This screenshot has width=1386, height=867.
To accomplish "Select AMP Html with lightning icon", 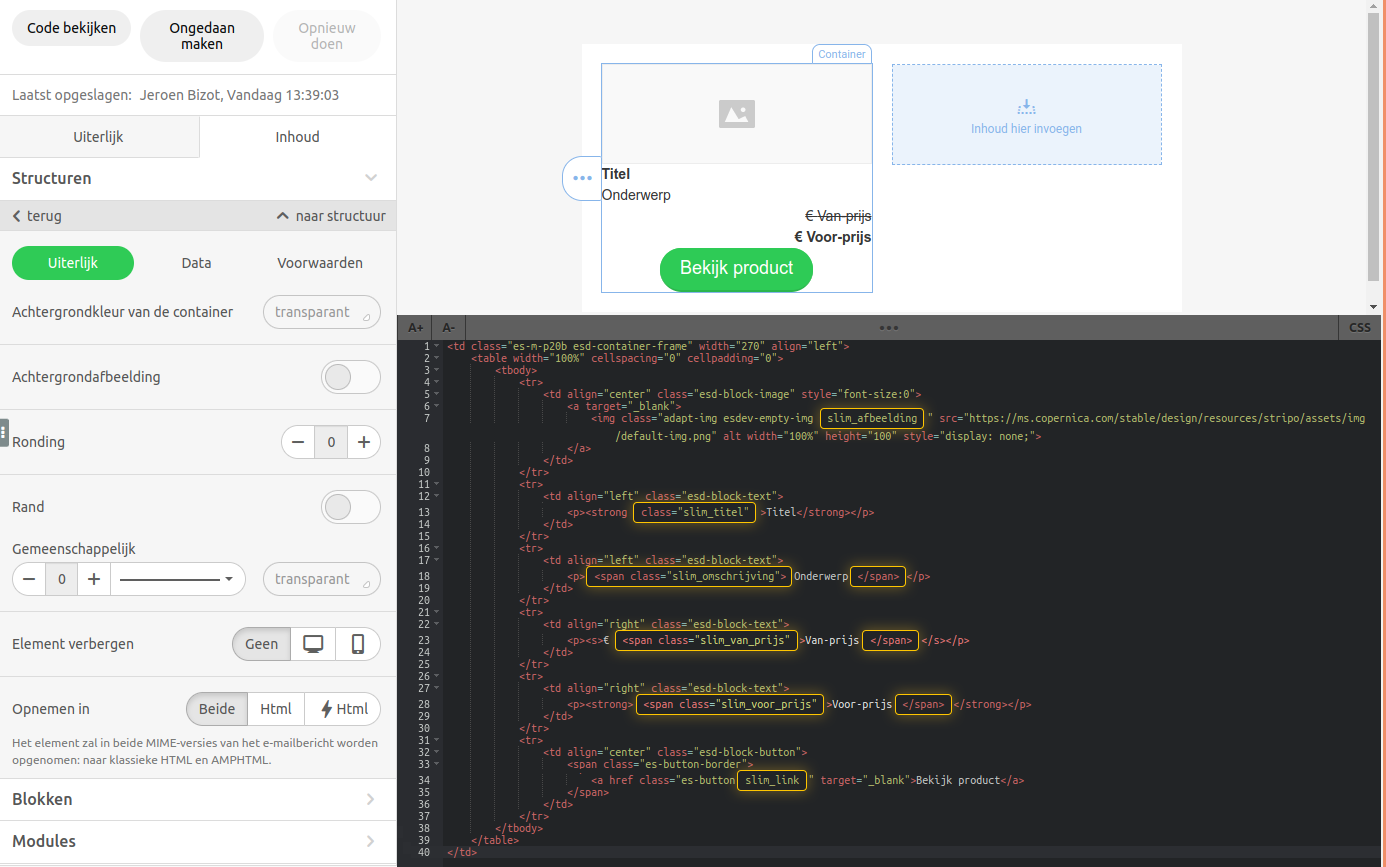I will [342, 709].
